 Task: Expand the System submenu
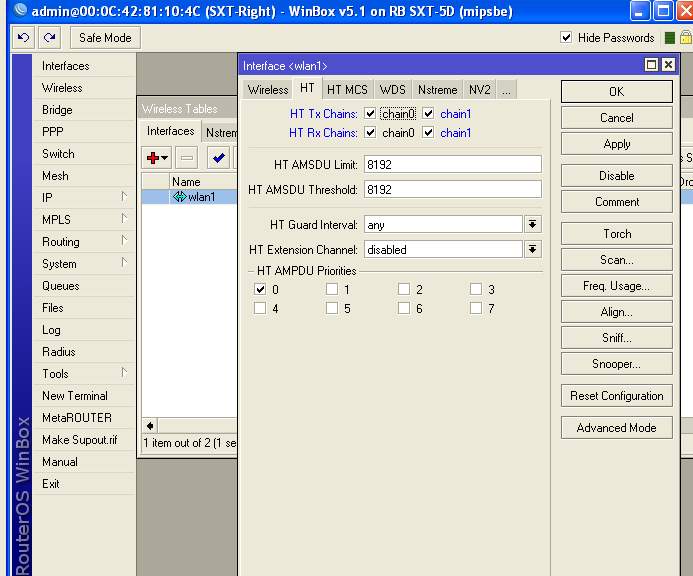point(124,263)
